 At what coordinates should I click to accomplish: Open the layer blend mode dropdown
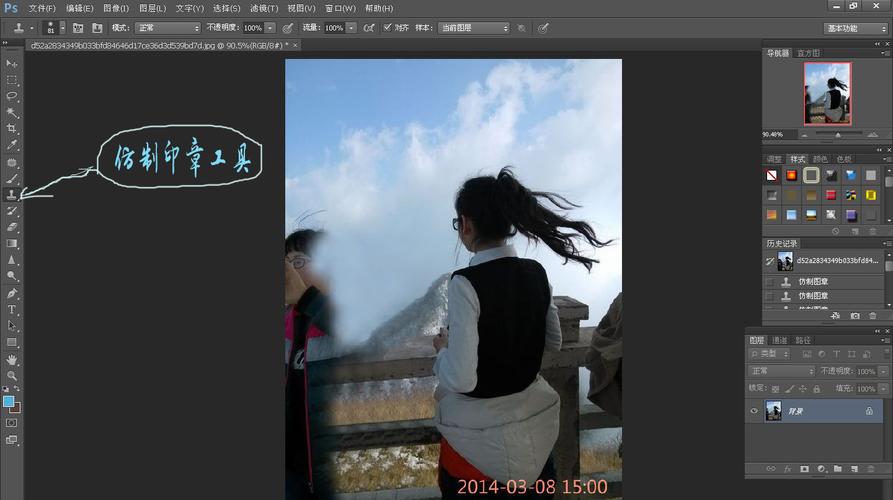point(781,371)
